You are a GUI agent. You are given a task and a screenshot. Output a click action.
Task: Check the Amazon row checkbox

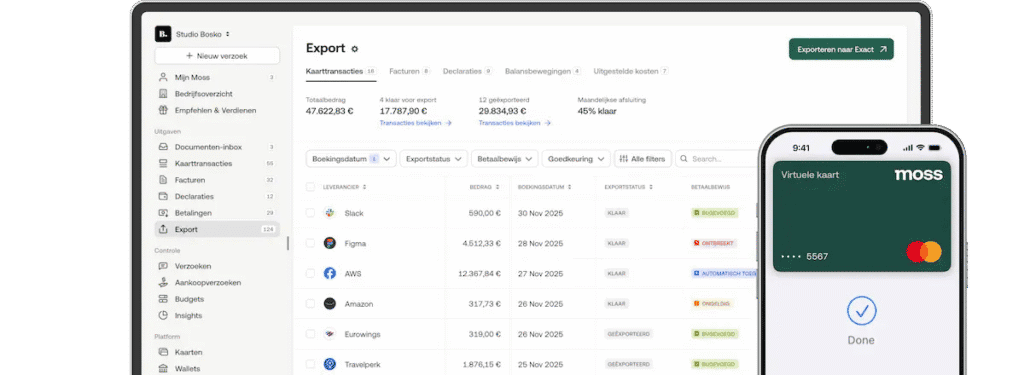(x=310, y=304)
